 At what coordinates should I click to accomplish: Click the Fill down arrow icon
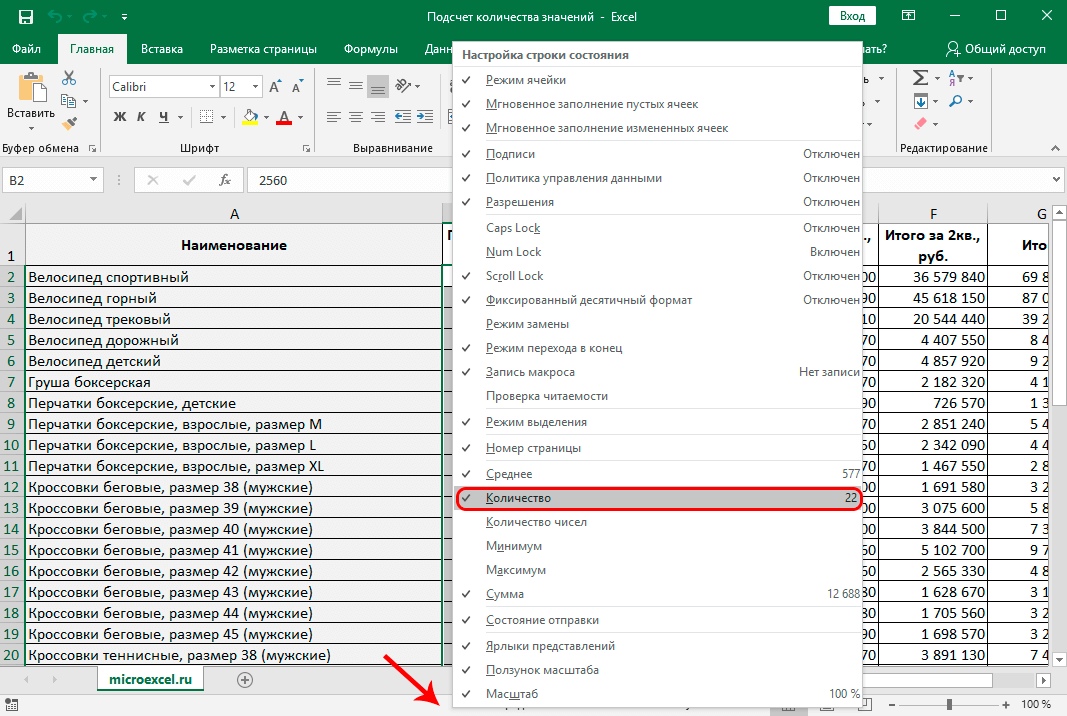click(x=920, y=102)
